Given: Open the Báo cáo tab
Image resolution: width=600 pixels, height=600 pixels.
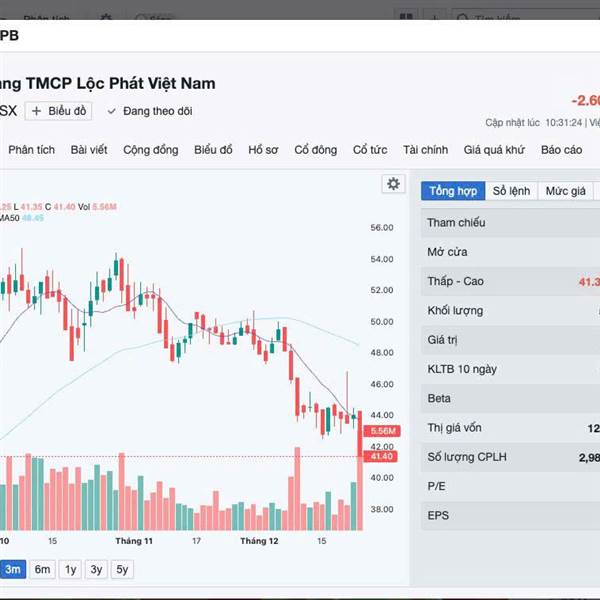Looking at the screenshot, I should tap(561, 150).
